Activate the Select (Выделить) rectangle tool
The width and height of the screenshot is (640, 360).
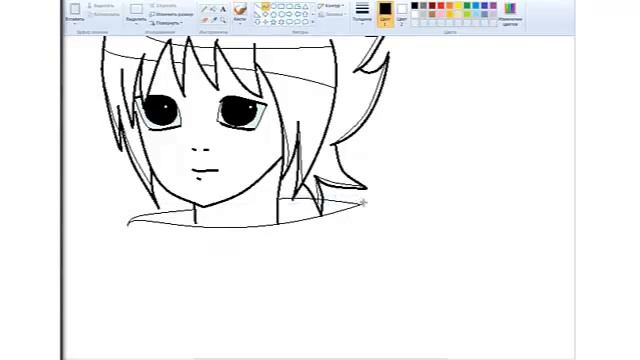[x=136, y=9]
